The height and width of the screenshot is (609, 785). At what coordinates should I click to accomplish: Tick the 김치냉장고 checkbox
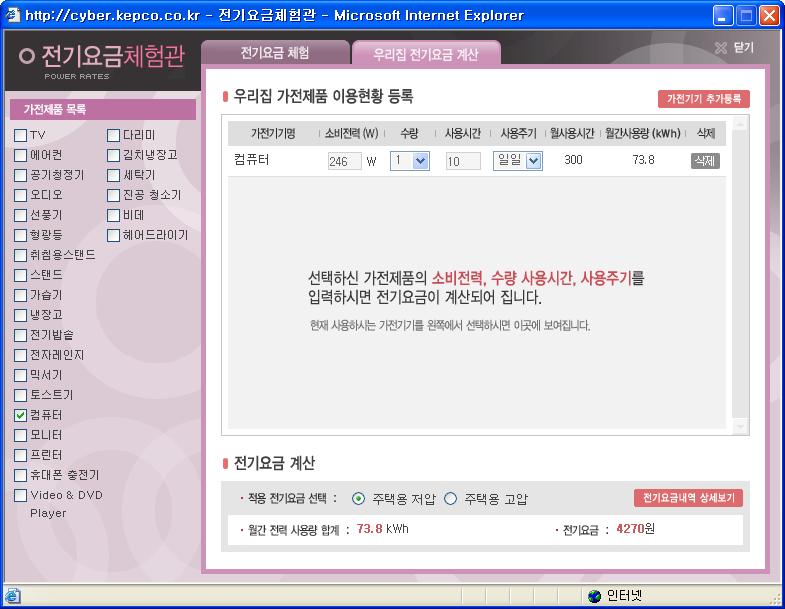114,155
